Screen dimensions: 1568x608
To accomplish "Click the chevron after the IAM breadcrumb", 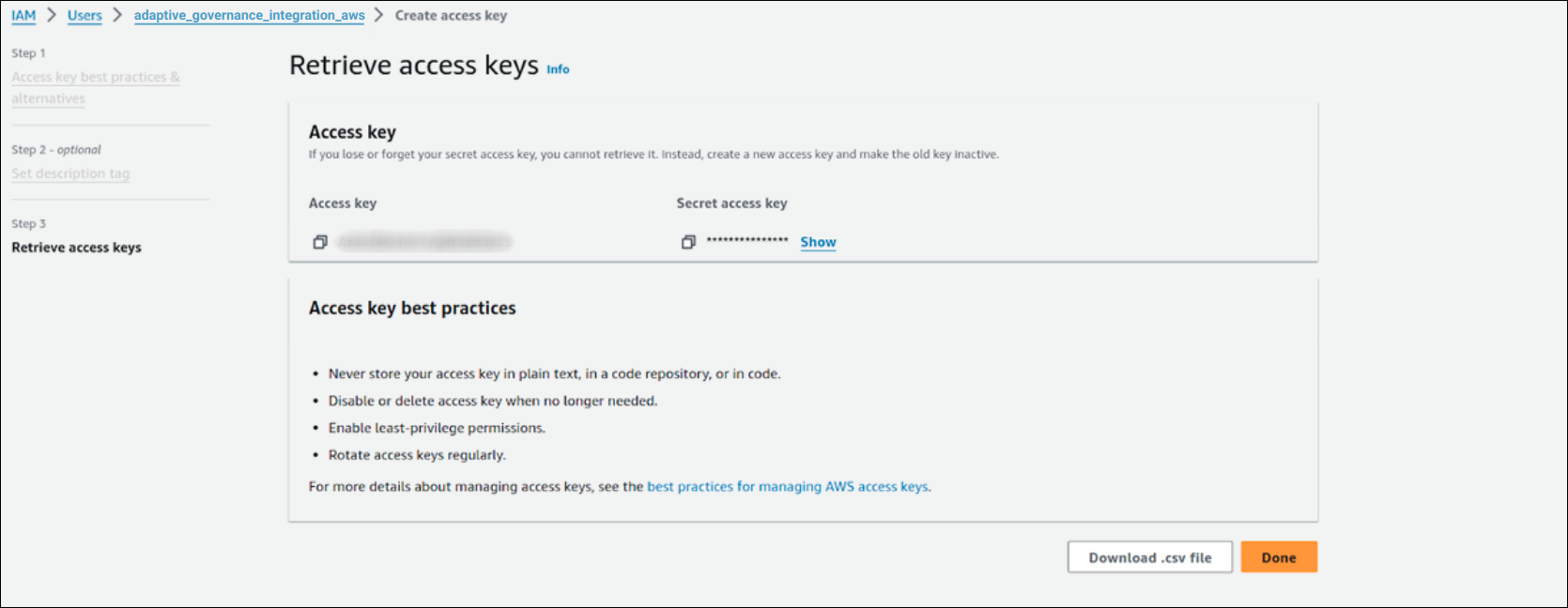I will (x=48, y=15).
